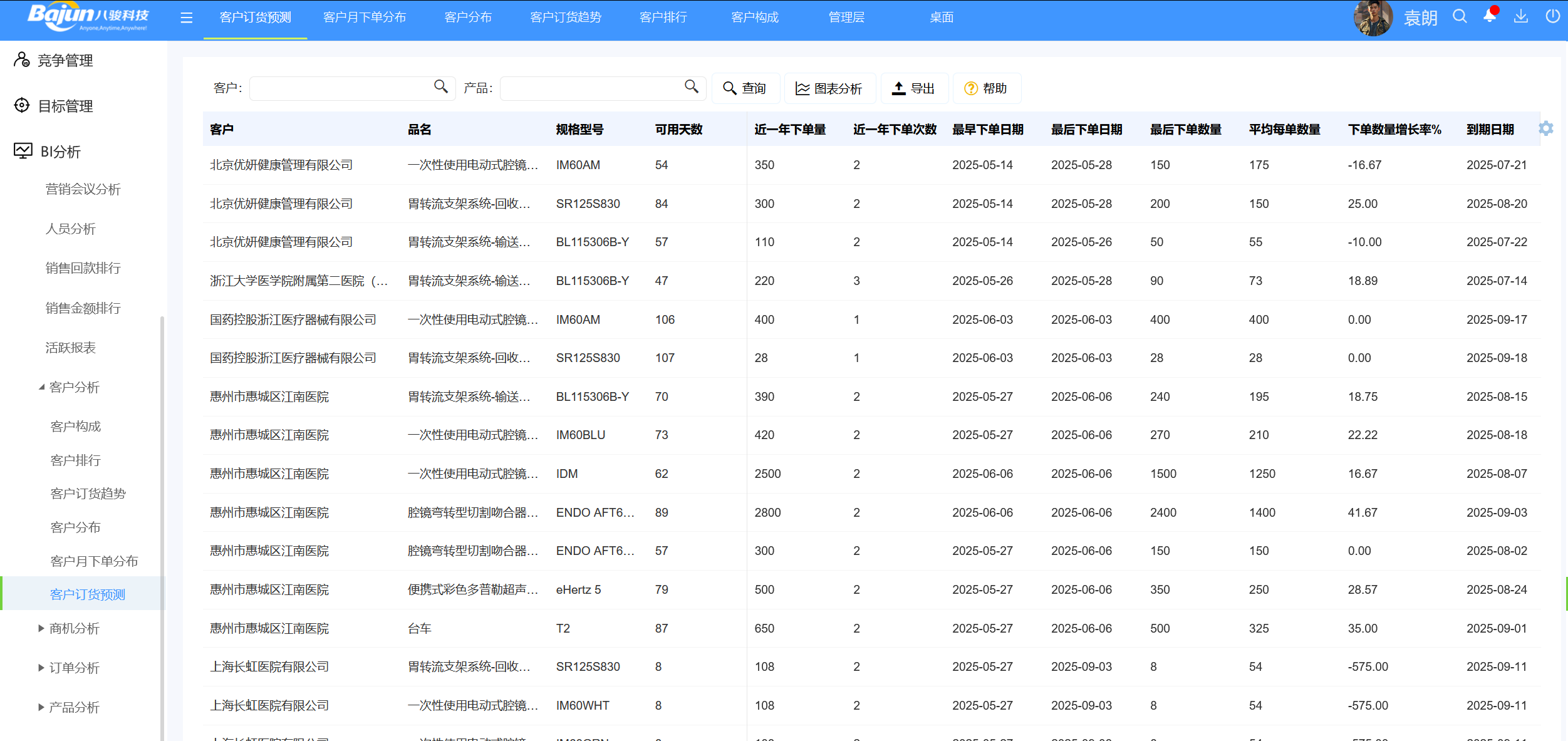
Task: Switch to 客户月下单分布 tab
Action: (365, 18)
